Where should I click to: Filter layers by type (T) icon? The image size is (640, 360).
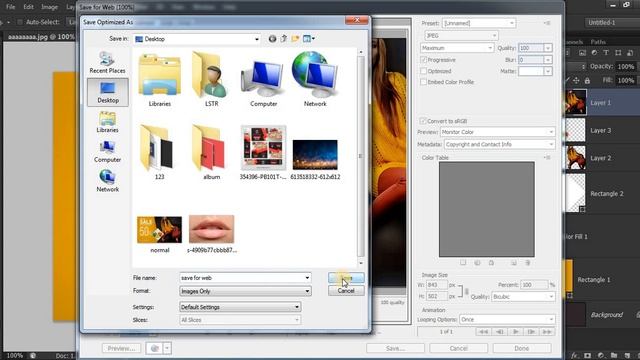[606, 53]
